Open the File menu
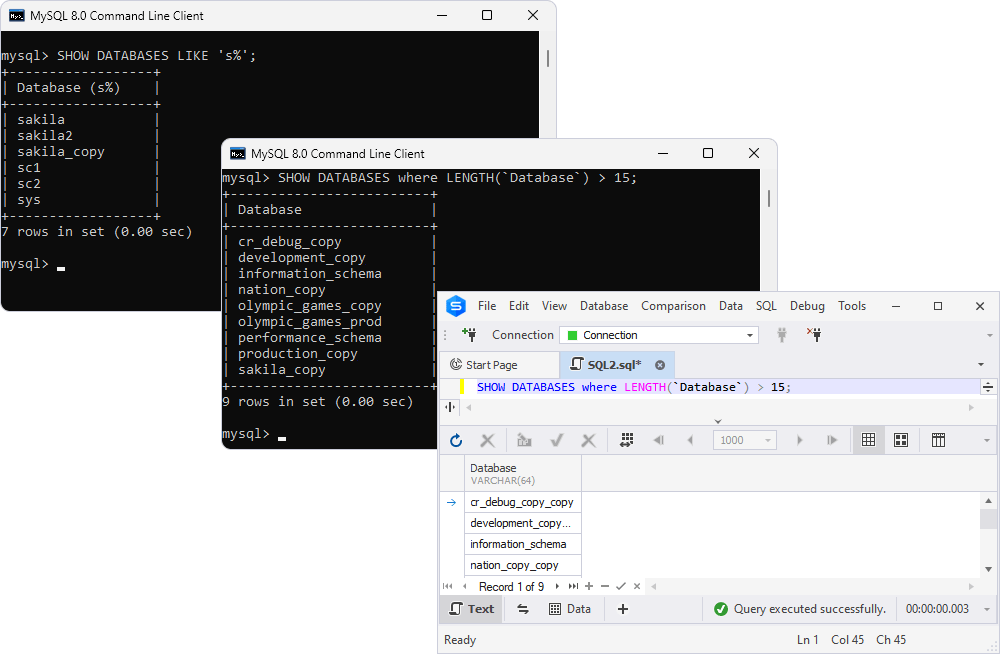The height and width of the screenshot is (654, 1000). [487, 306]
